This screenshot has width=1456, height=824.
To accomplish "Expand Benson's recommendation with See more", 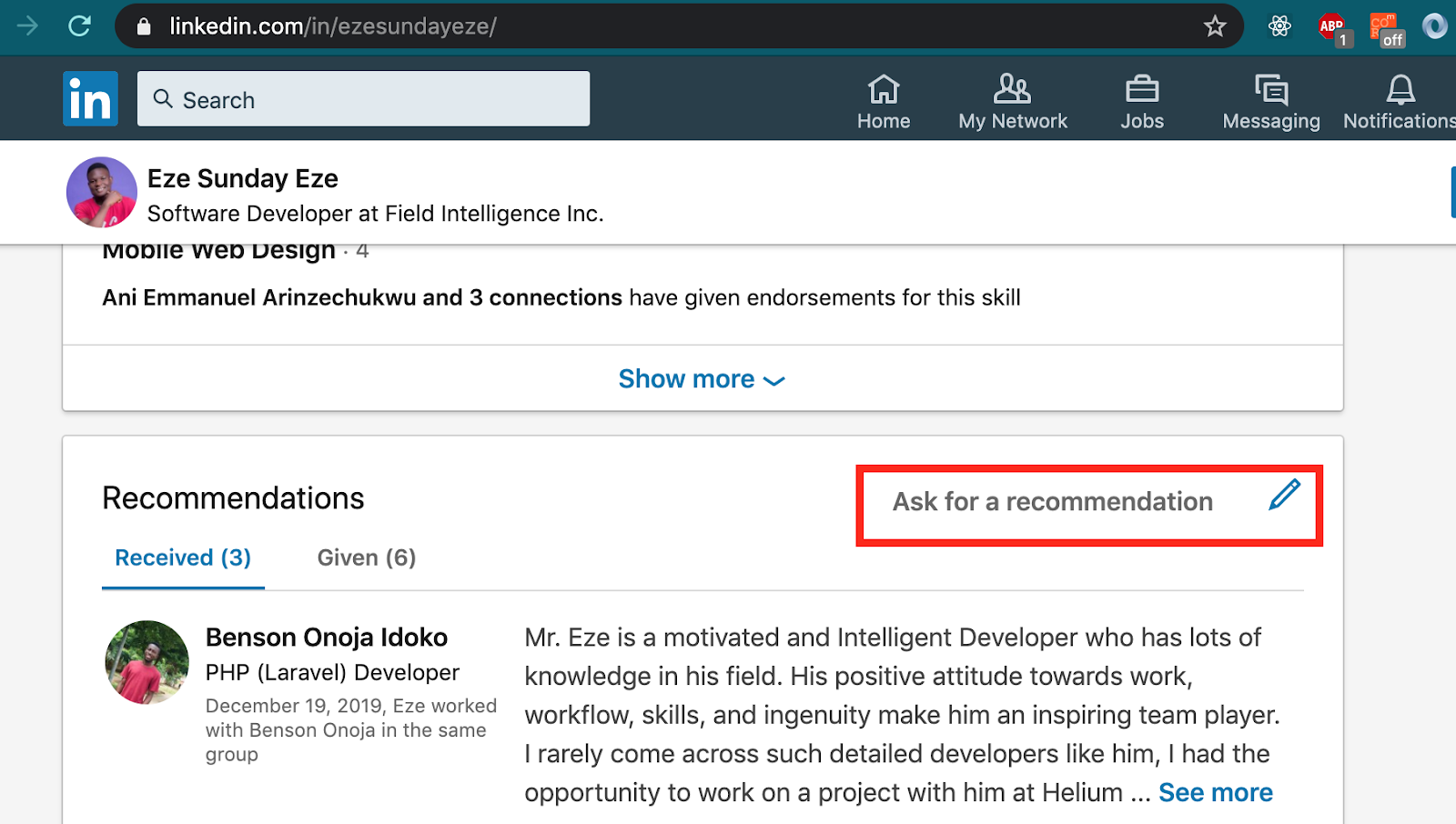I will [x=1215, y=792].
